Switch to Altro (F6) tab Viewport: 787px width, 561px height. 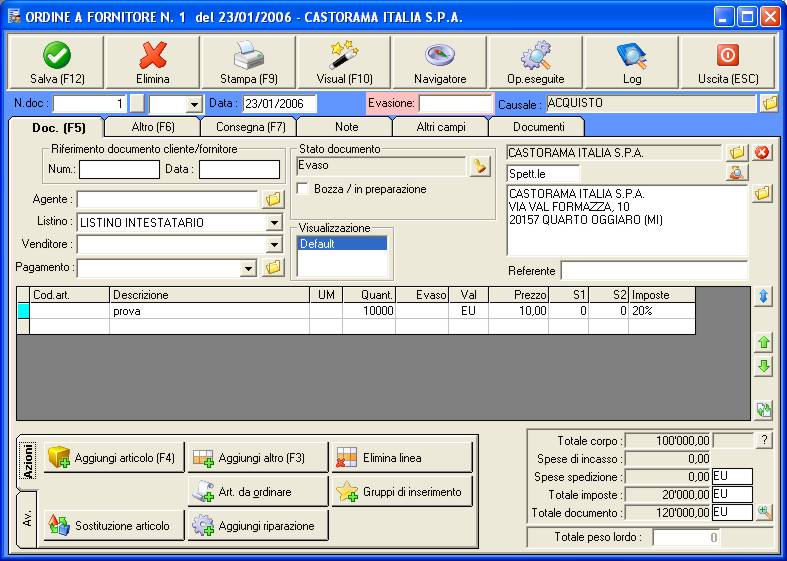tap(153, 127)
